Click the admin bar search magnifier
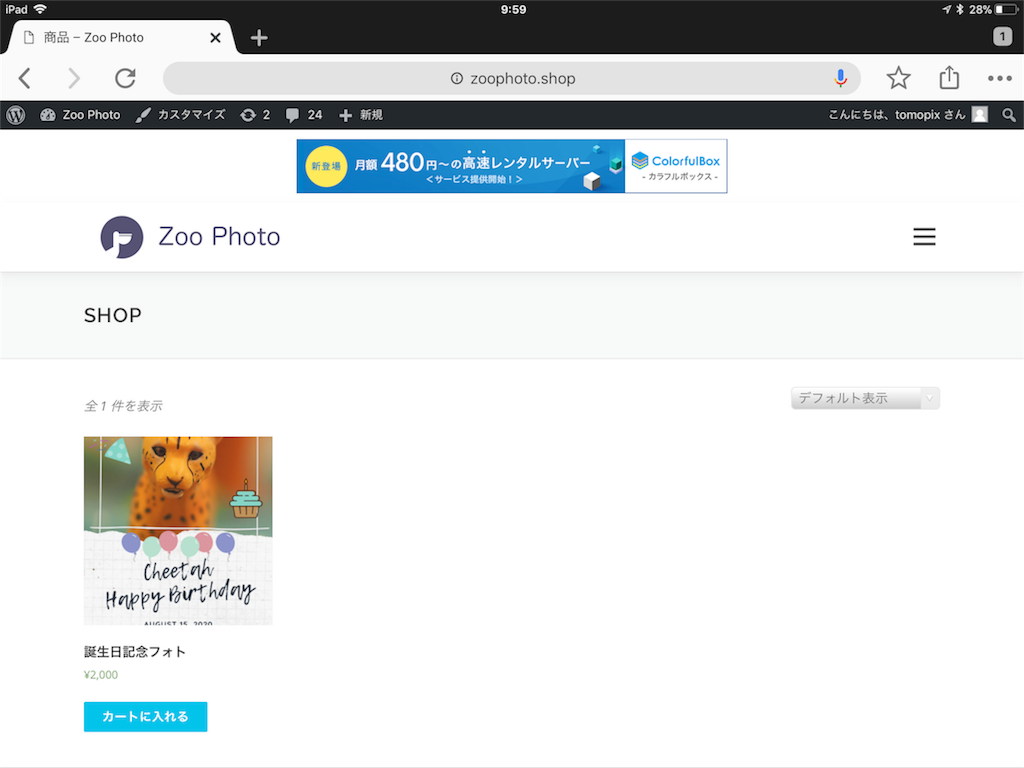 click(1009, 115)
